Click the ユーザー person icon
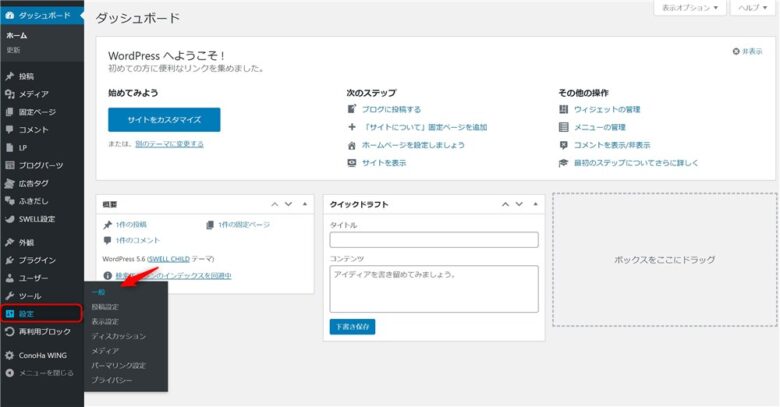The height and width of the screenshot is (407, 780). tap(9, 278)
